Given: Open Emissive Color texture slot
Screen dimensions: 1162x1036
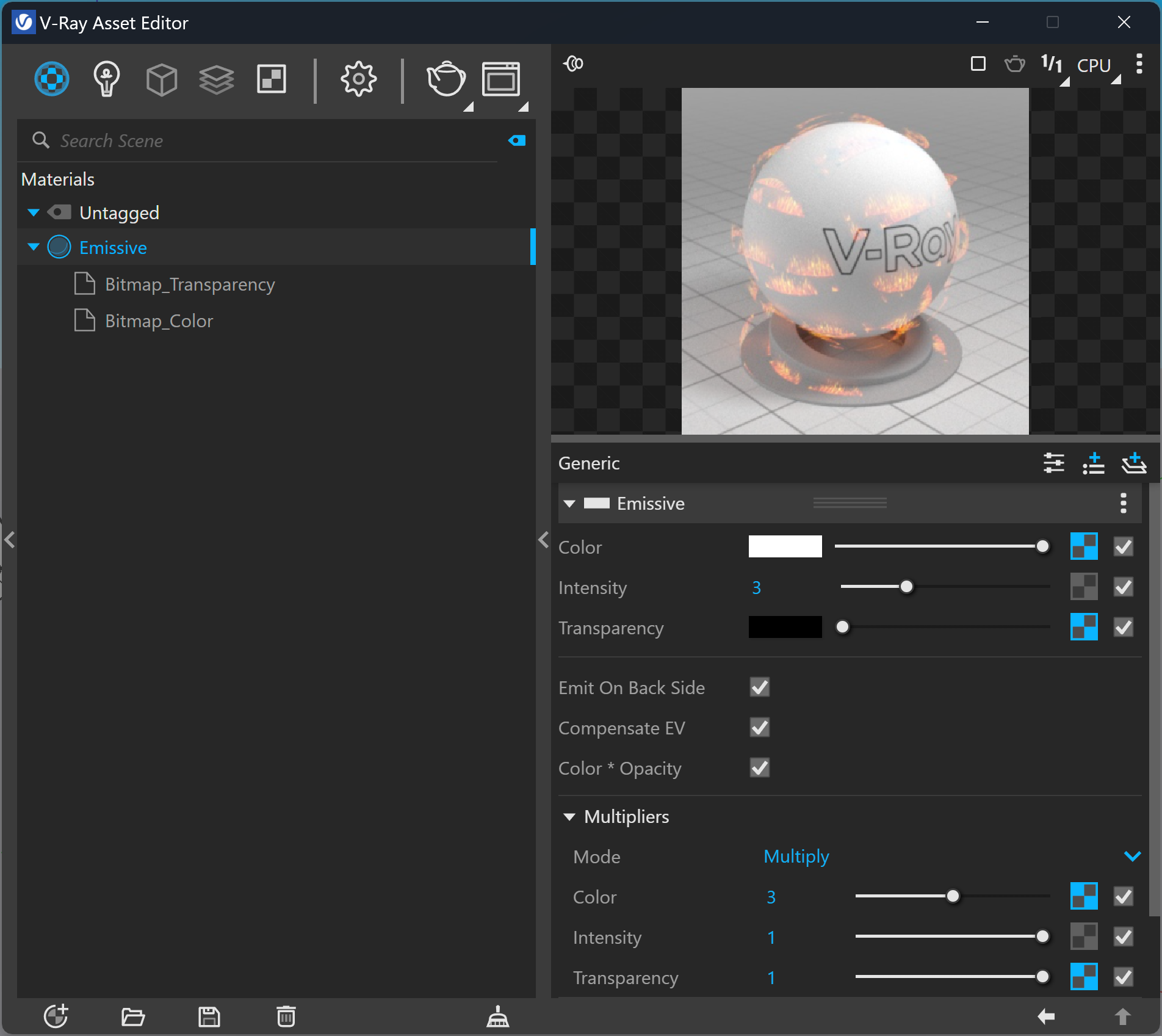Looking at the screenshot, I should (x=1084, y=546).
